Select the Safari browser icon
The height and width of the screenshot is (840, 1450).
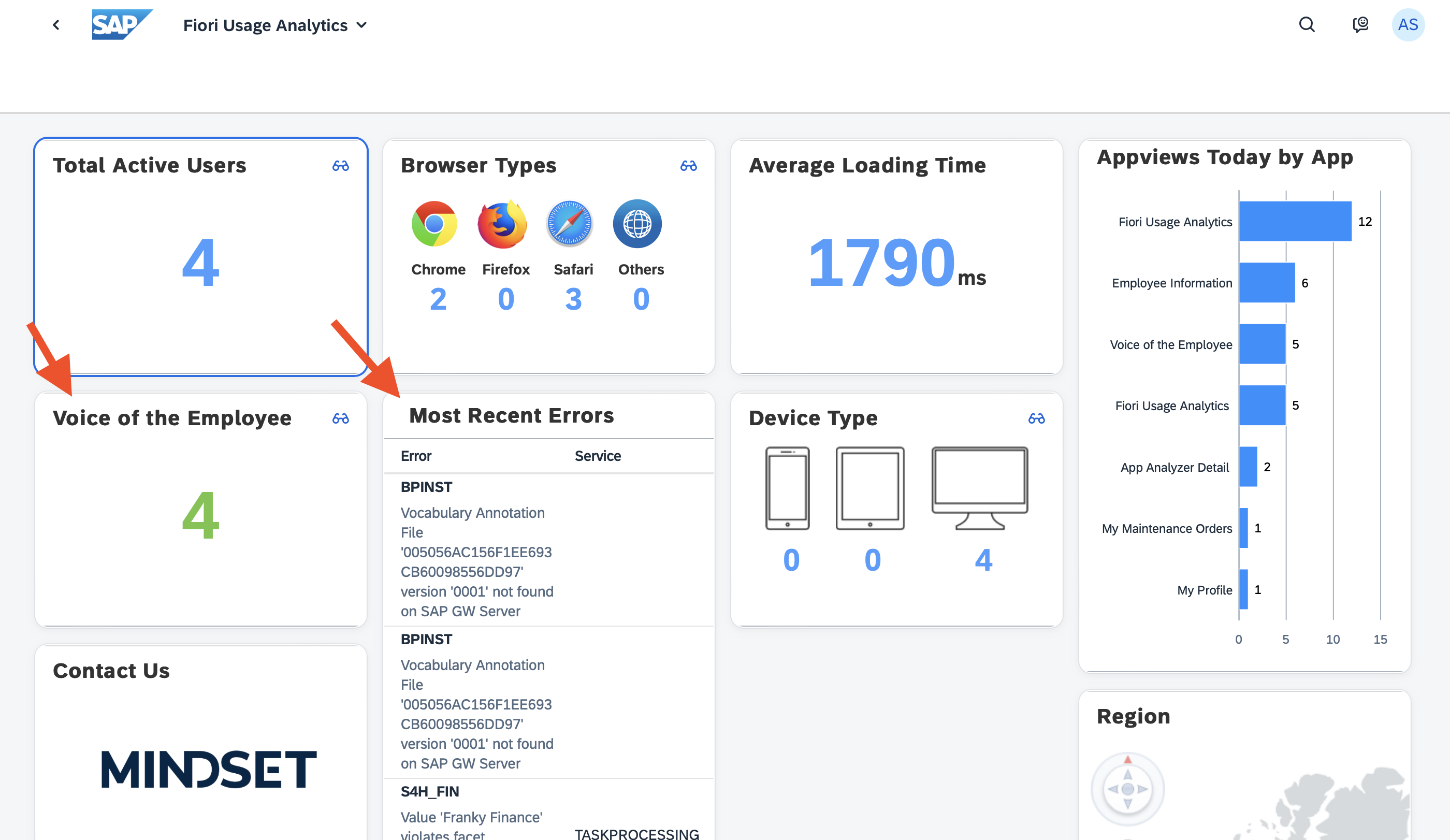click(569, 224)
